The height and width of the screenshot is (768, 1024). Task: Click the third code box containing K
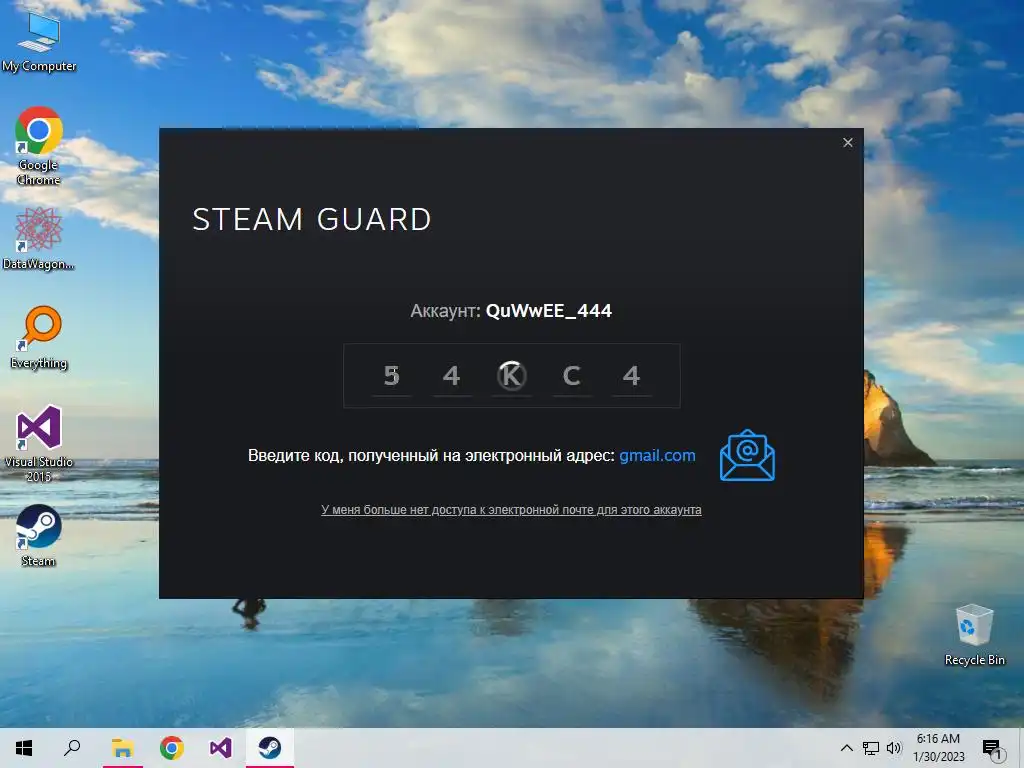pos(511,376)
